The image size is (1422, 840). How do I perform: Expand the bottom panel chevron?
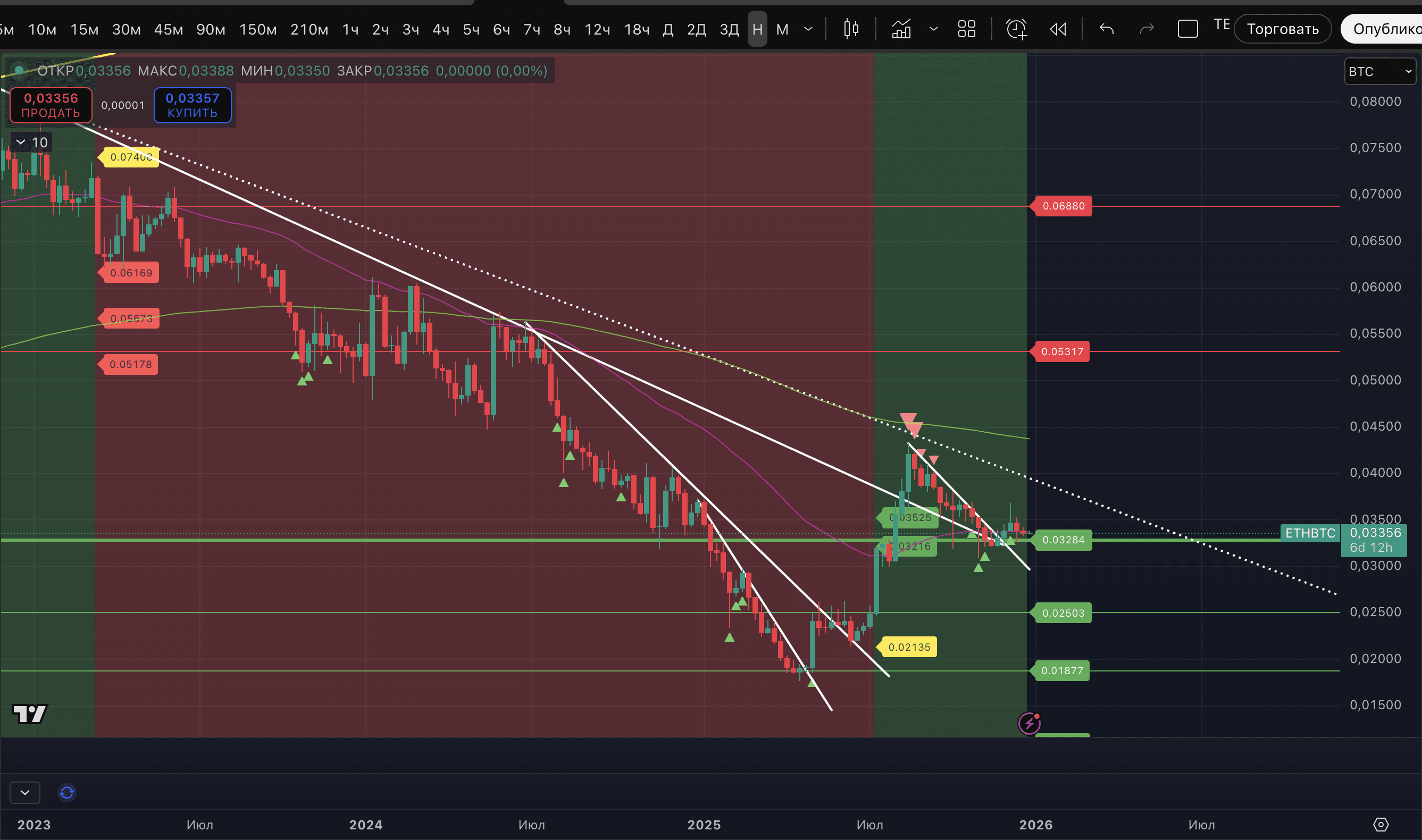tap(25, 793)
